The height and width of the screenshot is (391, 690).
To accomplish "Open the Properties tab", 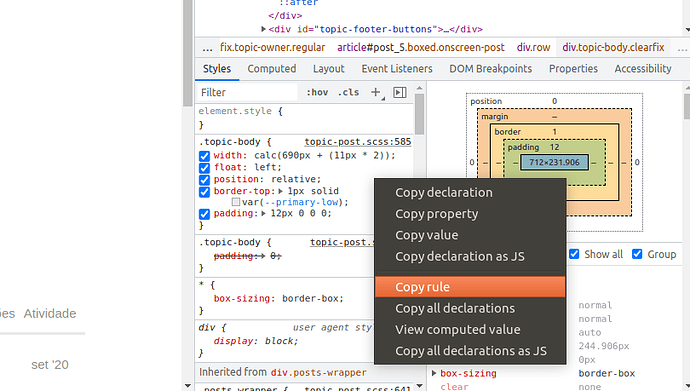I will click(x=573, y=69).
